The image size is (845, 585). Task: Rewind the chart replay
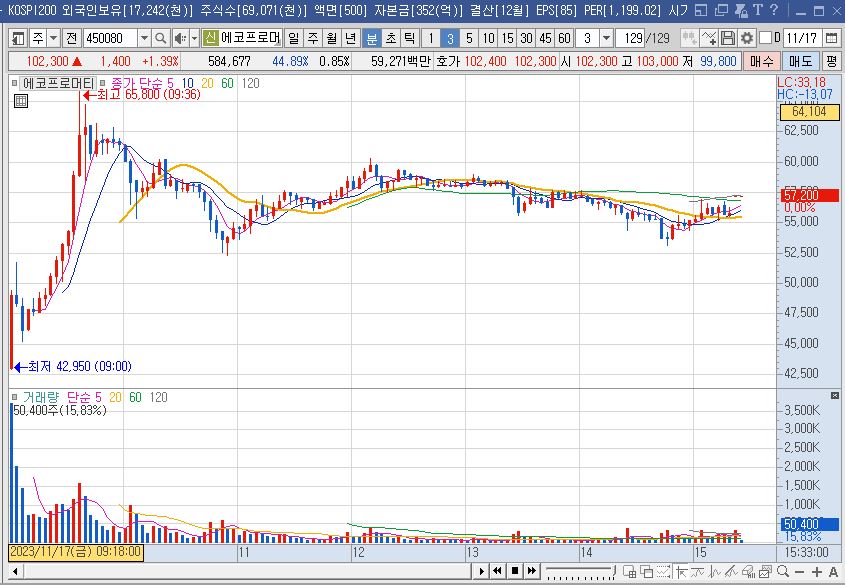[x=498, y=571]
